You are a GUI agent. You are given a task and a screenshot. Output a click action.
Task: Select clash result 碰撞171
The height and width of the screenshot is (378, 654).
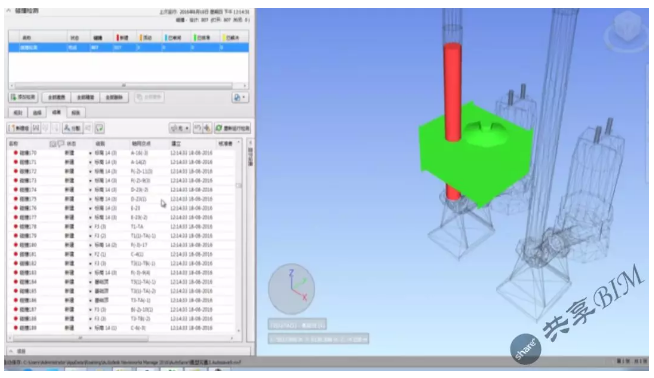point(28,162)
